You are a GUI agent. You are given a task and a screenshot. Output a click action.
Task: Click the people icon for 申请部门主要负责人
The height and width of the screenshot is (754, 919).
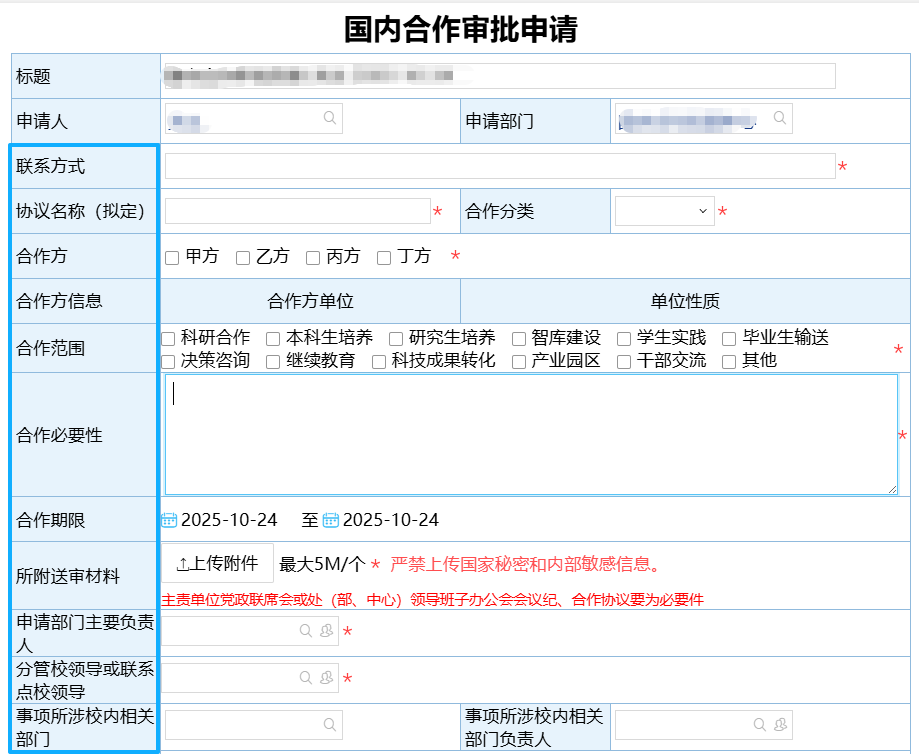[326, 631]
